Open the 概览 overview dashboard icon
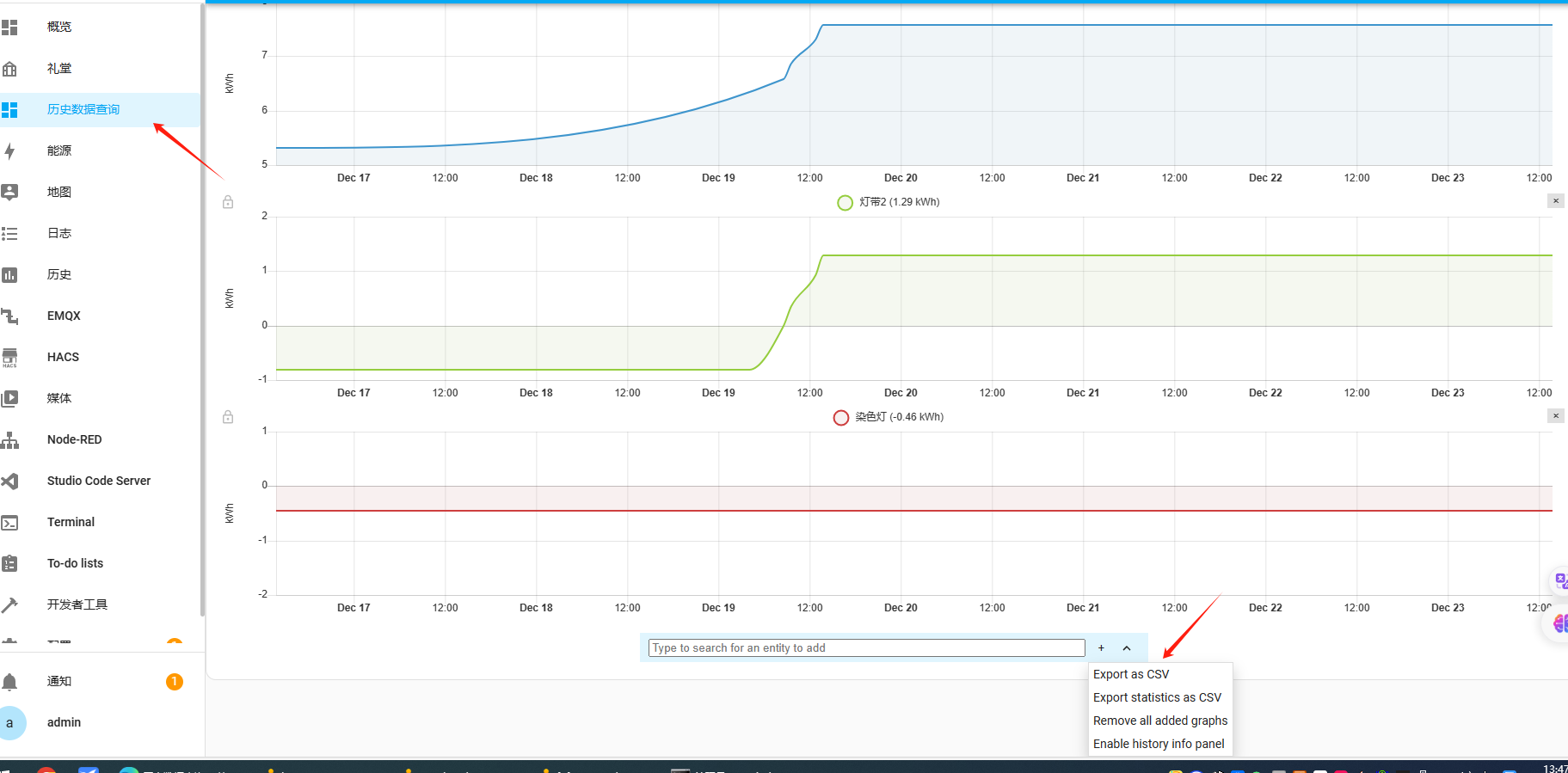The width and height of the screenshot is (1568, 773). [x=10, y=28]
